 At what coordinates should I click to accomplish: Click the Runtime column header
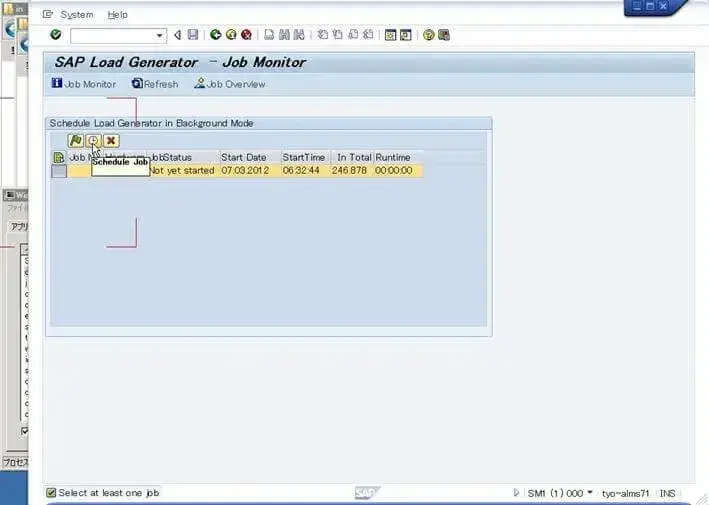click(x=399, y=157)
